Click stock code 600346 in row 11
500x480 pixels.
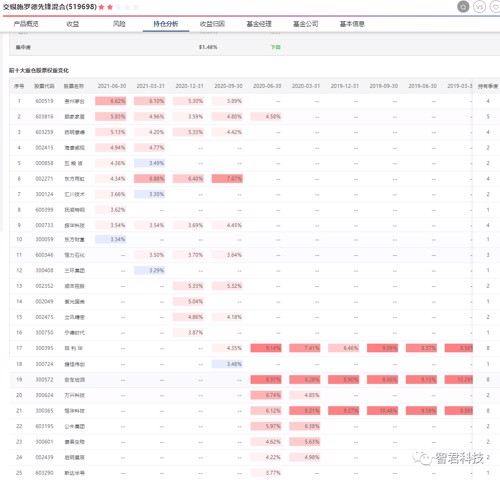tap(44, 255)
